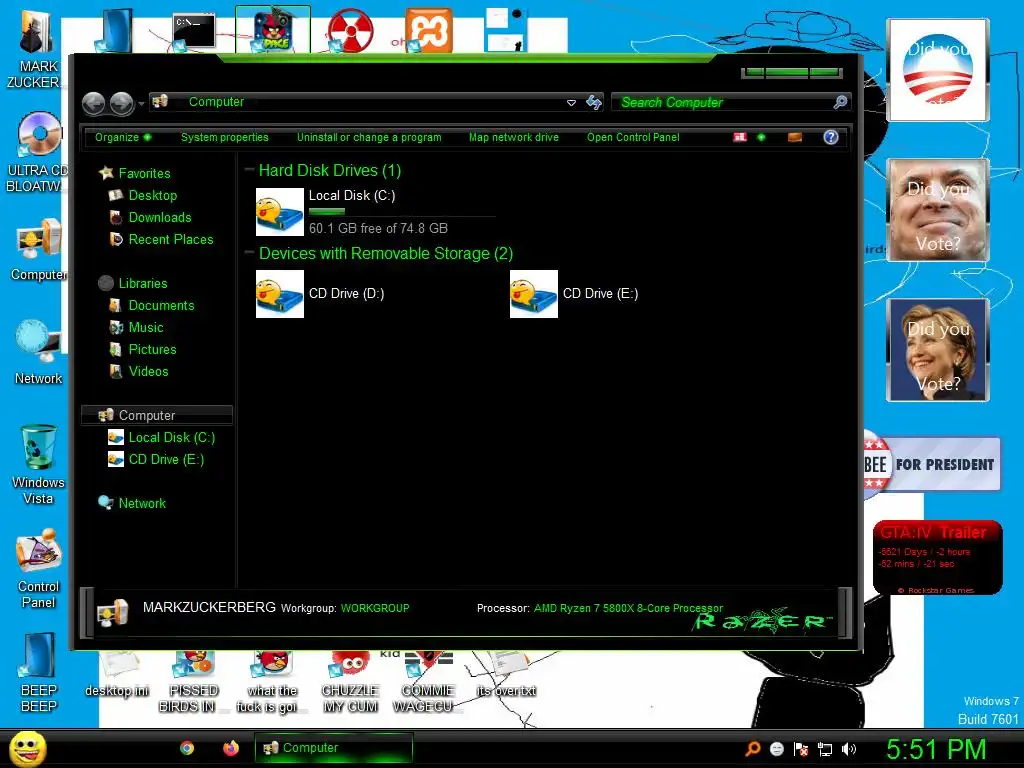This screenshot has width=1024, height=768.
Task: Go forward with the Forward arrow button
Action: point(121,103)
